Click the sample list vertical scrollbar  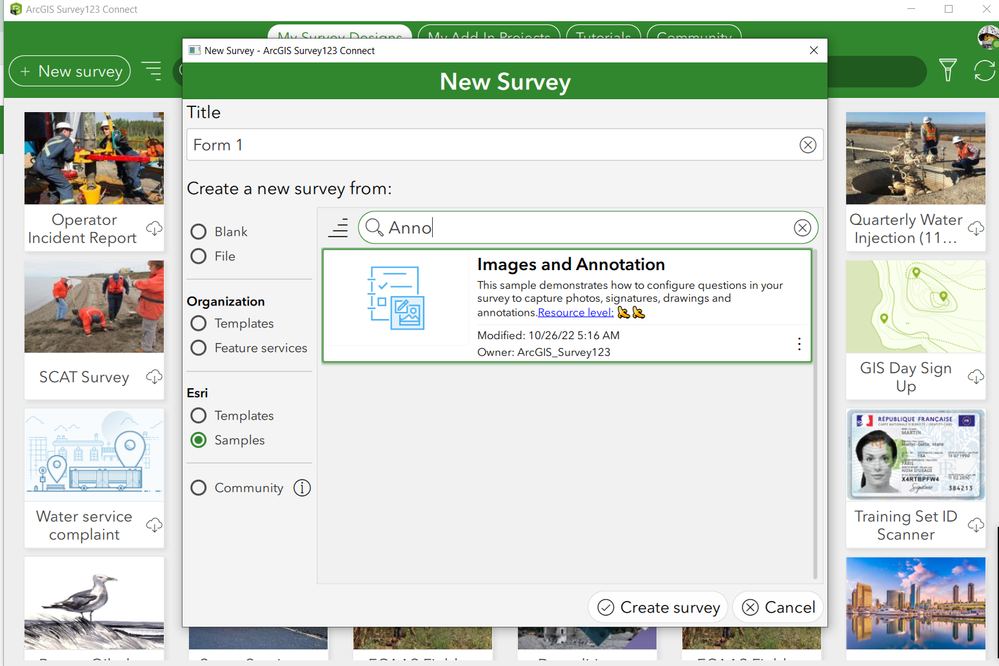pyautogui.click(x=816, y=414)
